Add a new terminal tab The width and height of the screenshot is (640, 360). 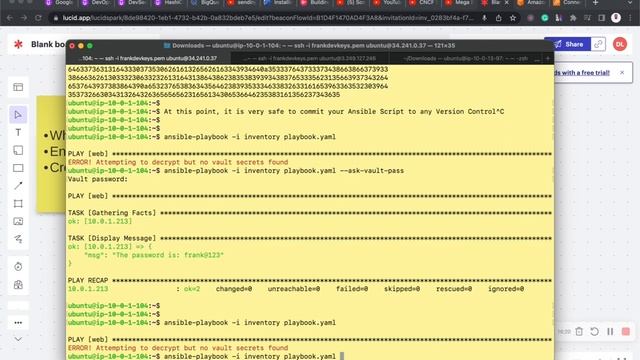click(548, 58)
